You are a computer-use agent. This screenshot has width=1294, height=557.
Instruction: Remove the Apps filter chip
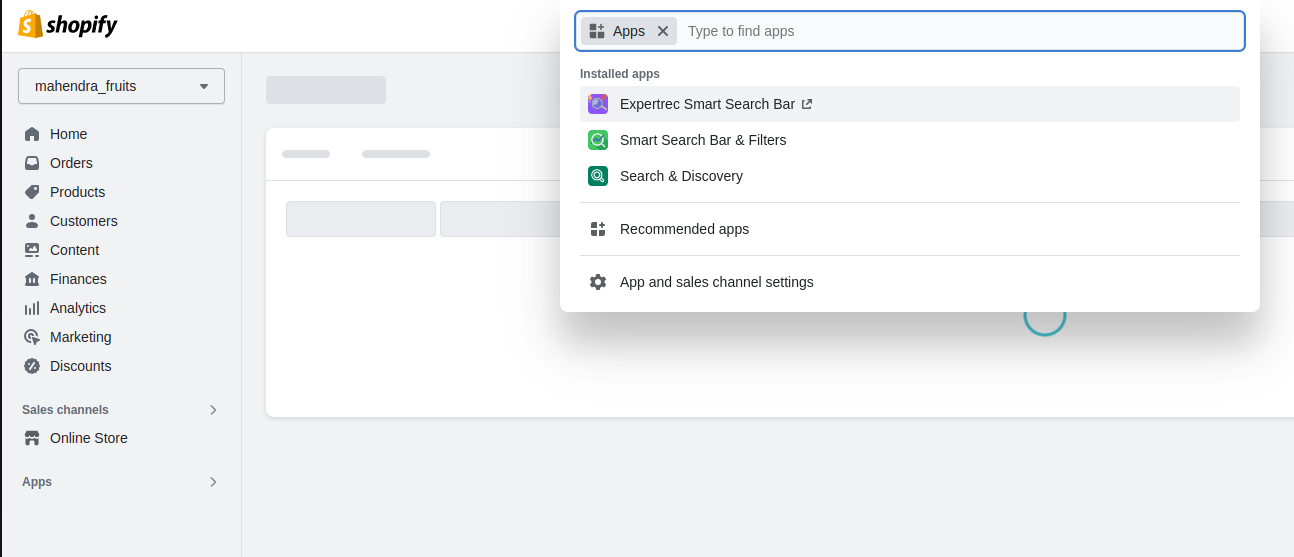tap(663, 31)
